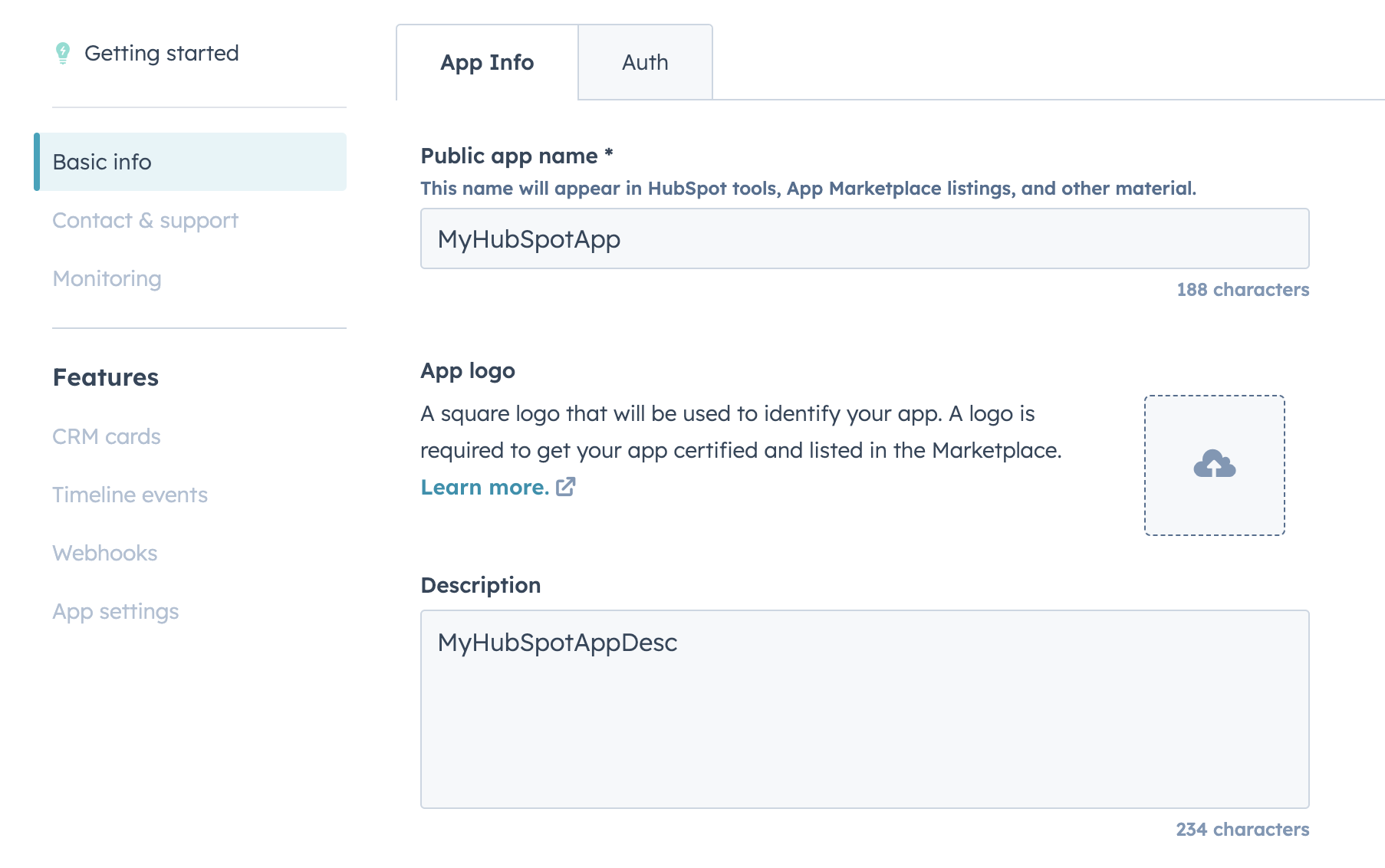Navigate to CRM cards feature
Viewport: 1385px width, 868px height.
(107, 436)
